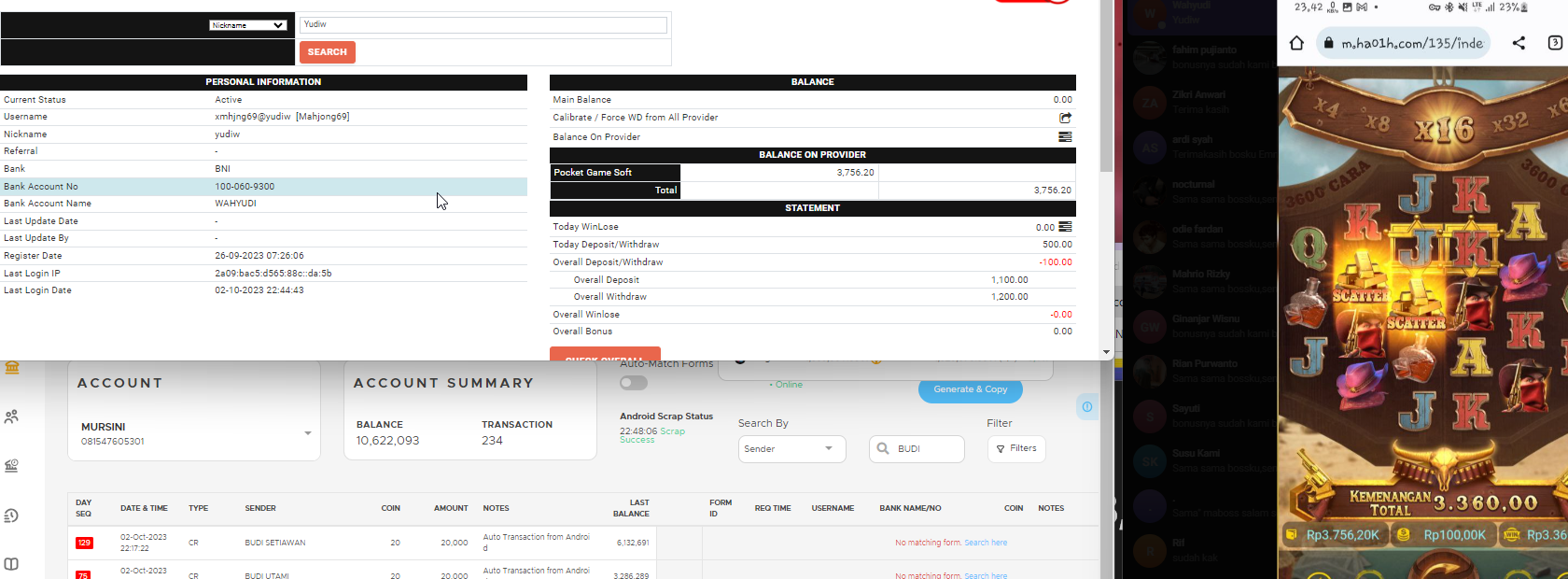Open the Today WinLose detail list icon
Viewport: 1568px width, 579px height.
[1065, 227]
